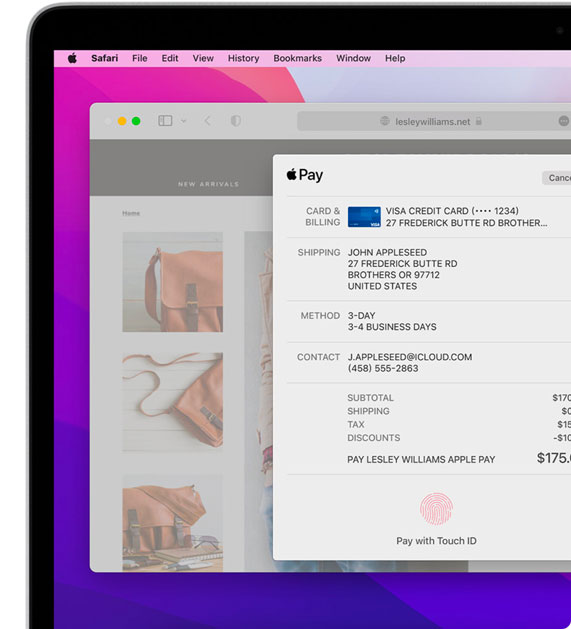The height and width of the screenshot is (629, 571).
Task: Open the Bookmarks menu
Action: click(x=297, y=58)
